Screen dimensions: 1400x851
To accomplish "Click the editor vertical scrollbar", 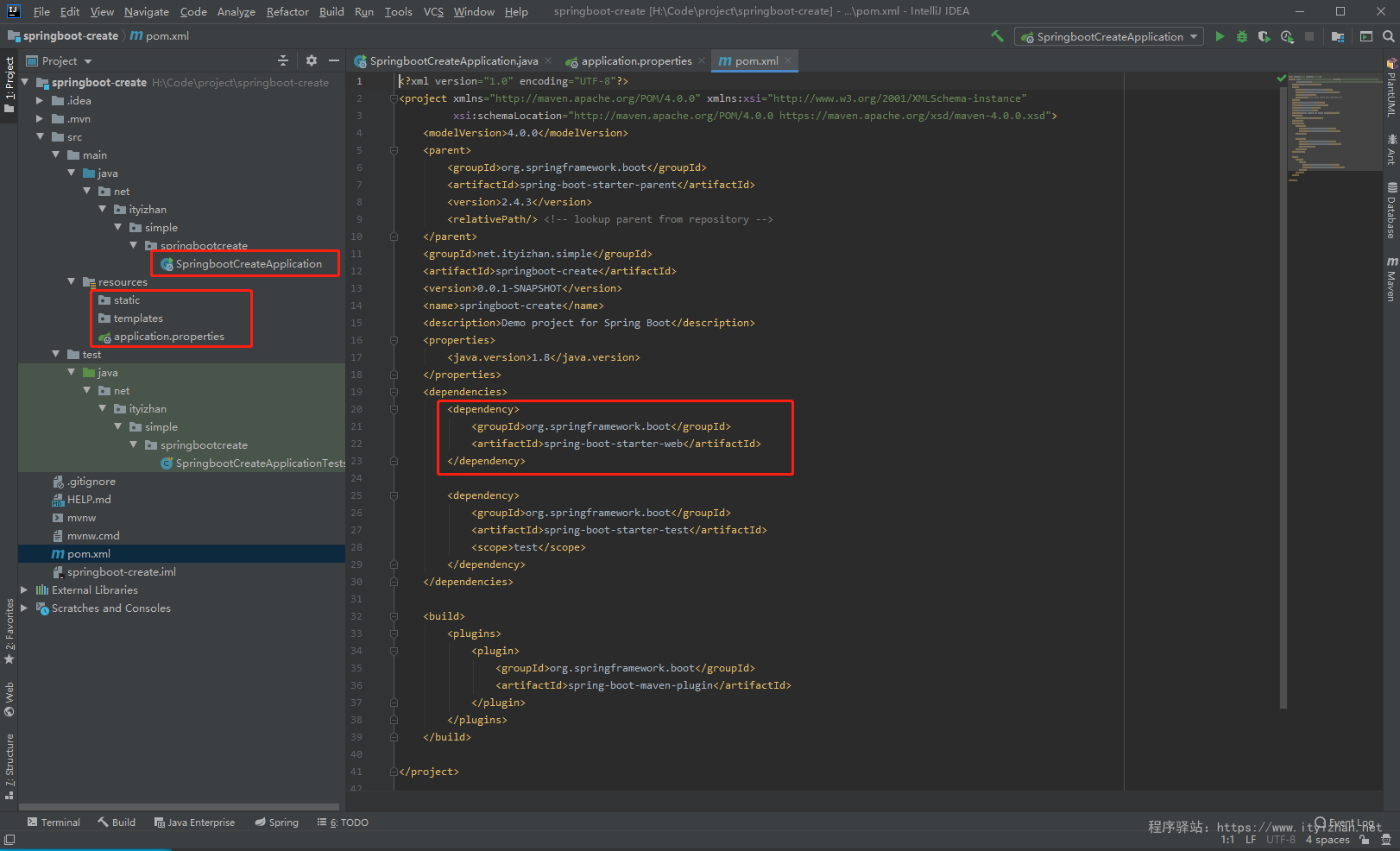I will pyautogui.click(x=1283, y=397).
